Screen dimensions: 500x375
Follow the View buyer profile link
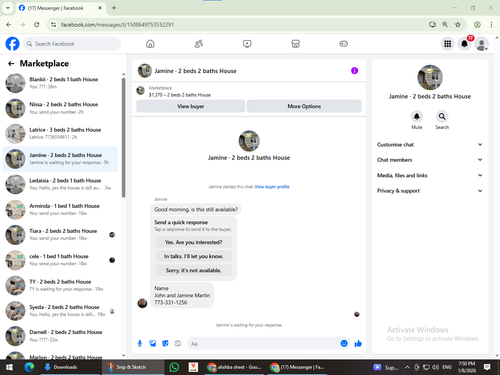[272, 187]
